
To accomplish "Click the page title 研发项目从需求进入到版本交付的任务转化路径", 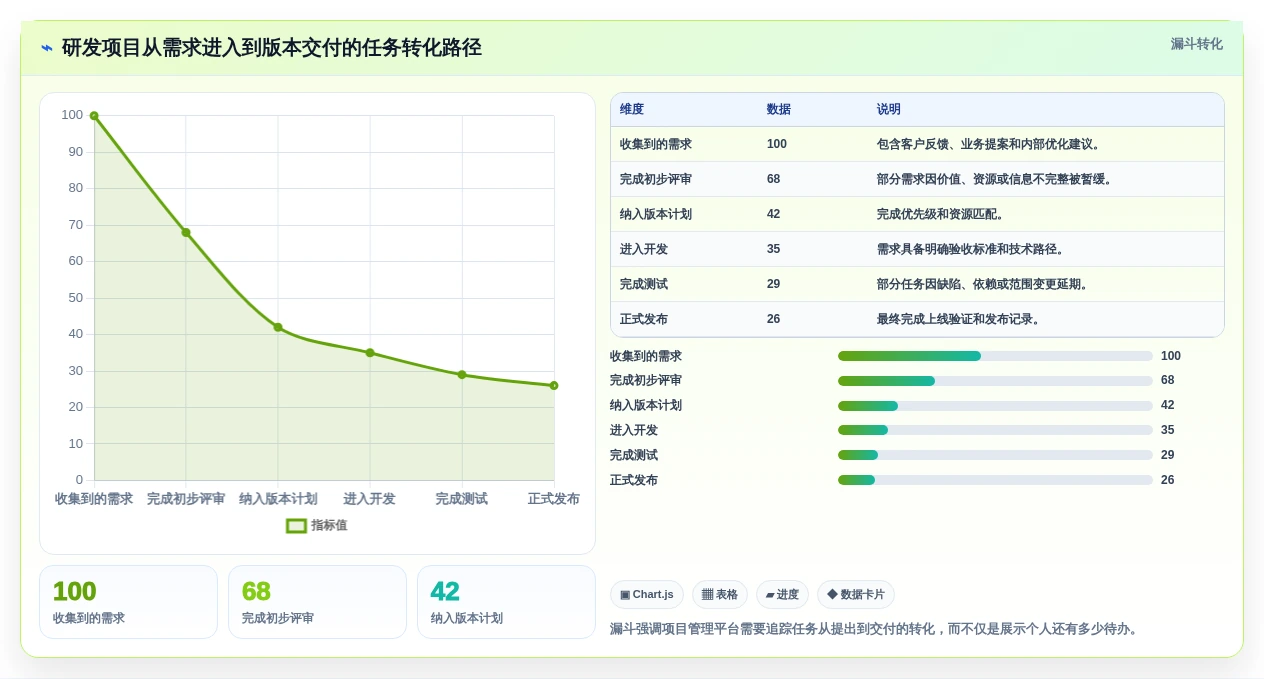I will coord(272,48).
